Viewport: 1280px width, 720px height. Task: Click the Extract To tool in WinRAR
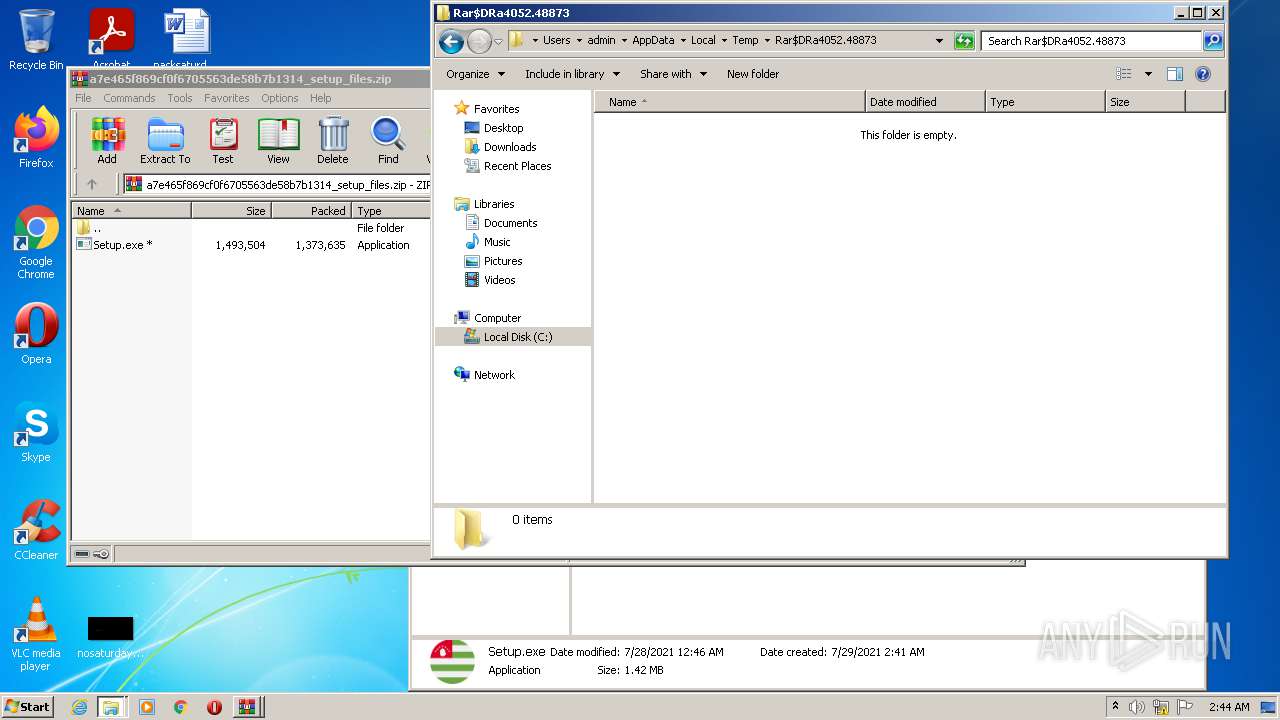pyautogui.click(x=165, y=141)
